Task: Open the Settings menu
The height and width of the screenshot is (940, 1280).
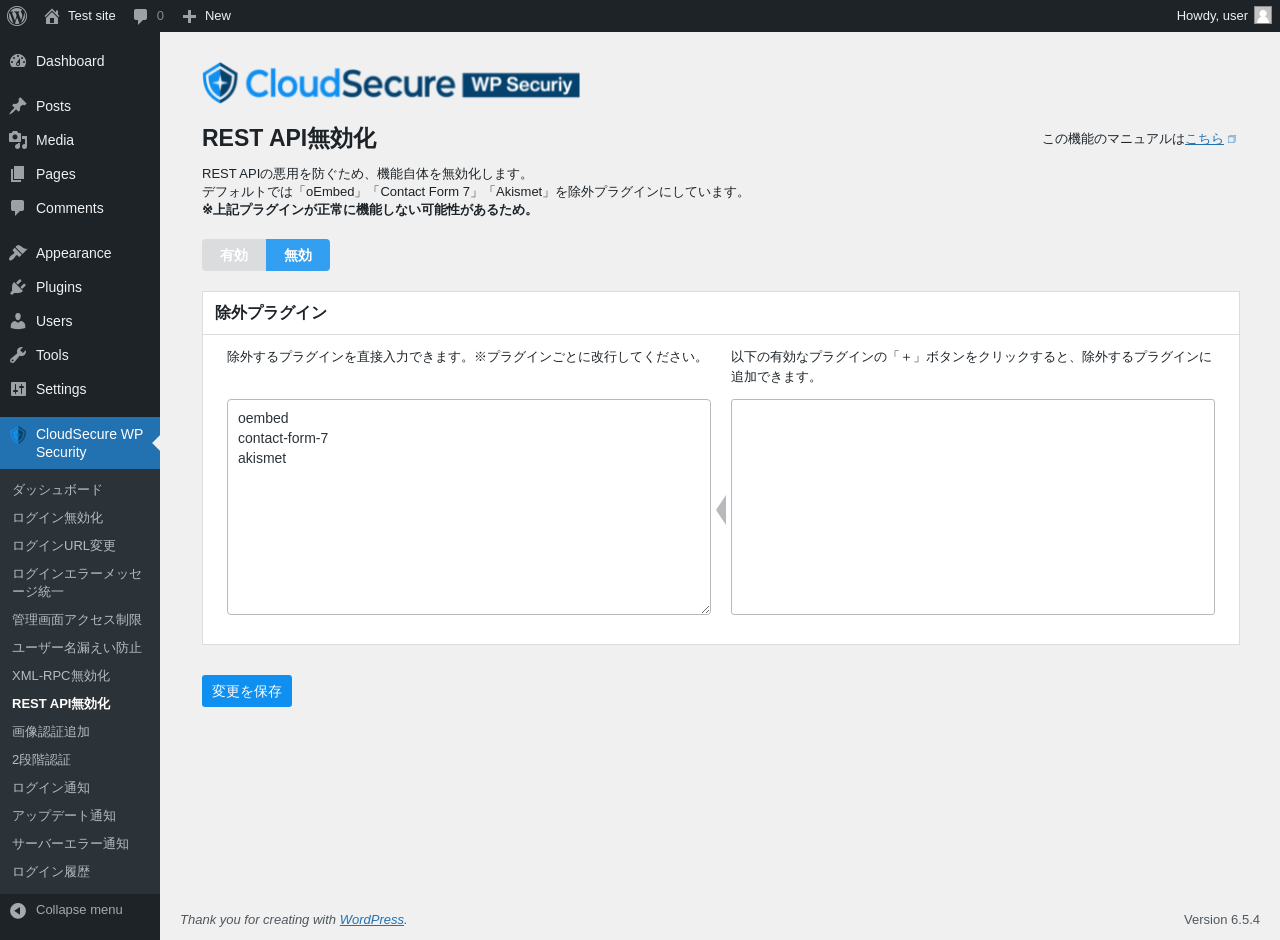Action: tap(80, 389)
